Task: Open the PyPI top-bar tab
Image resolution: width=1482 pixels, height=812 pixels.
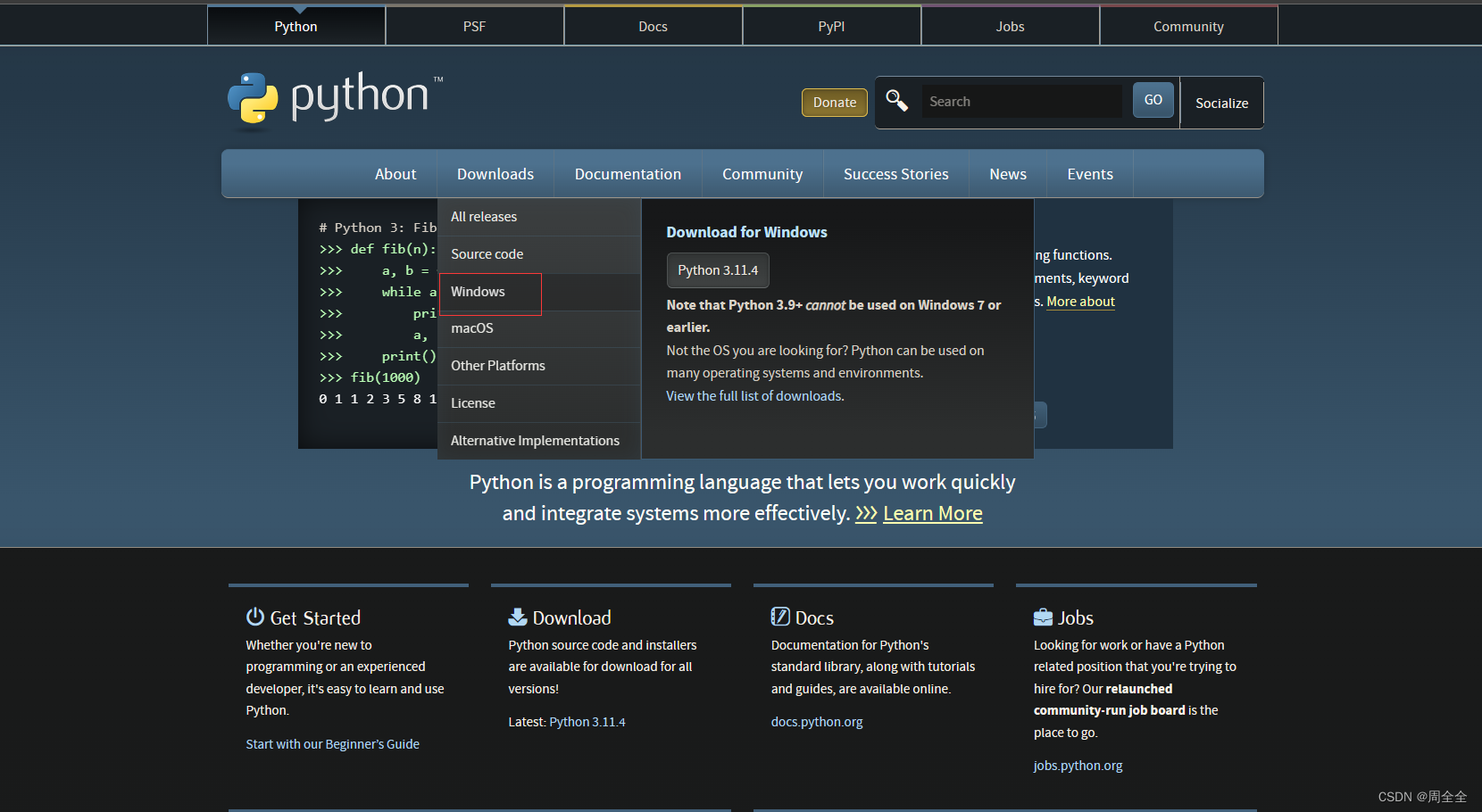Action: point(832,26)
